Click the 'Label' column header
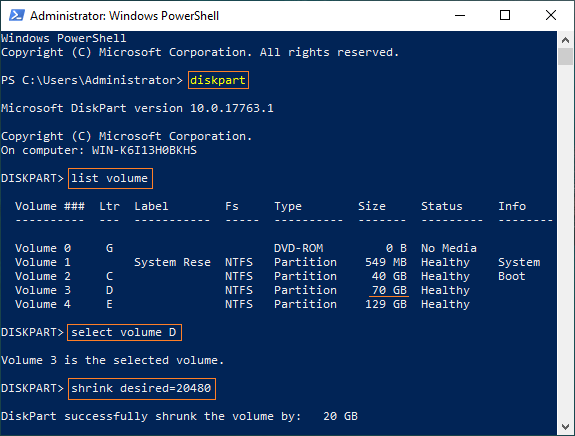Screen dimensions: 575x436 point(151,206)
